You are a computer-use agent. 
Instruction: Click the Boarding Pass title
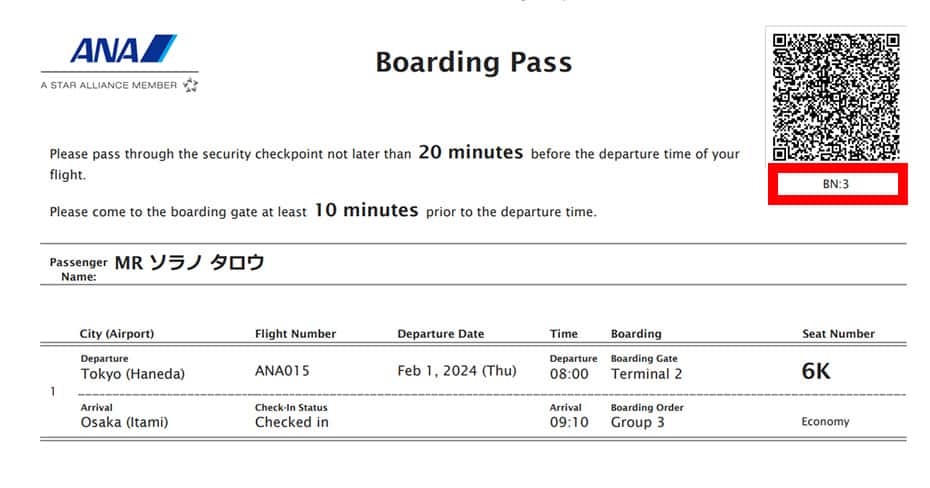(474, 62)
